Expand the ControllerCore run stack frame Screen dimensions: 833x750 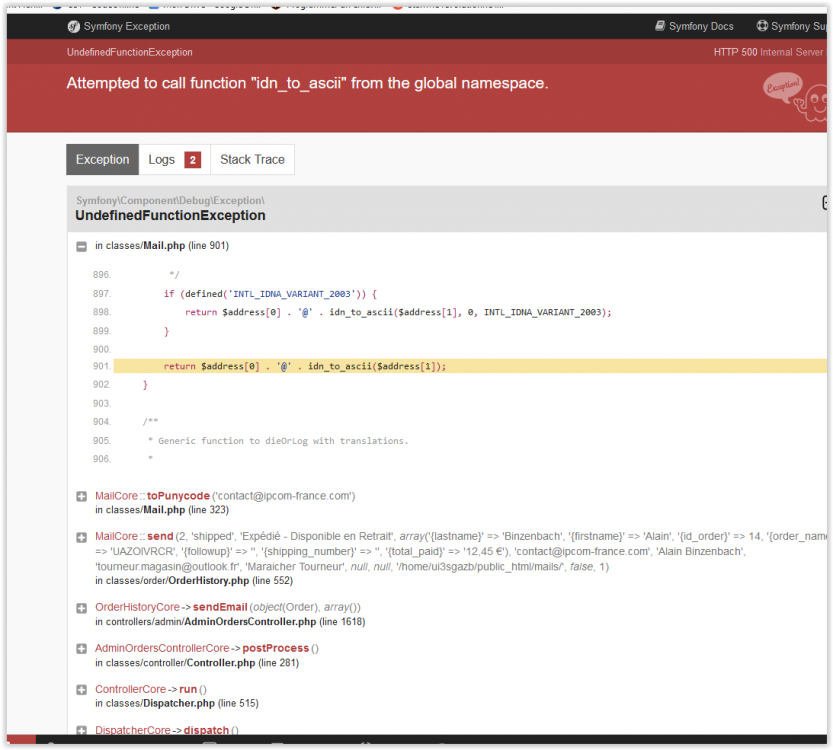(81, 689)
